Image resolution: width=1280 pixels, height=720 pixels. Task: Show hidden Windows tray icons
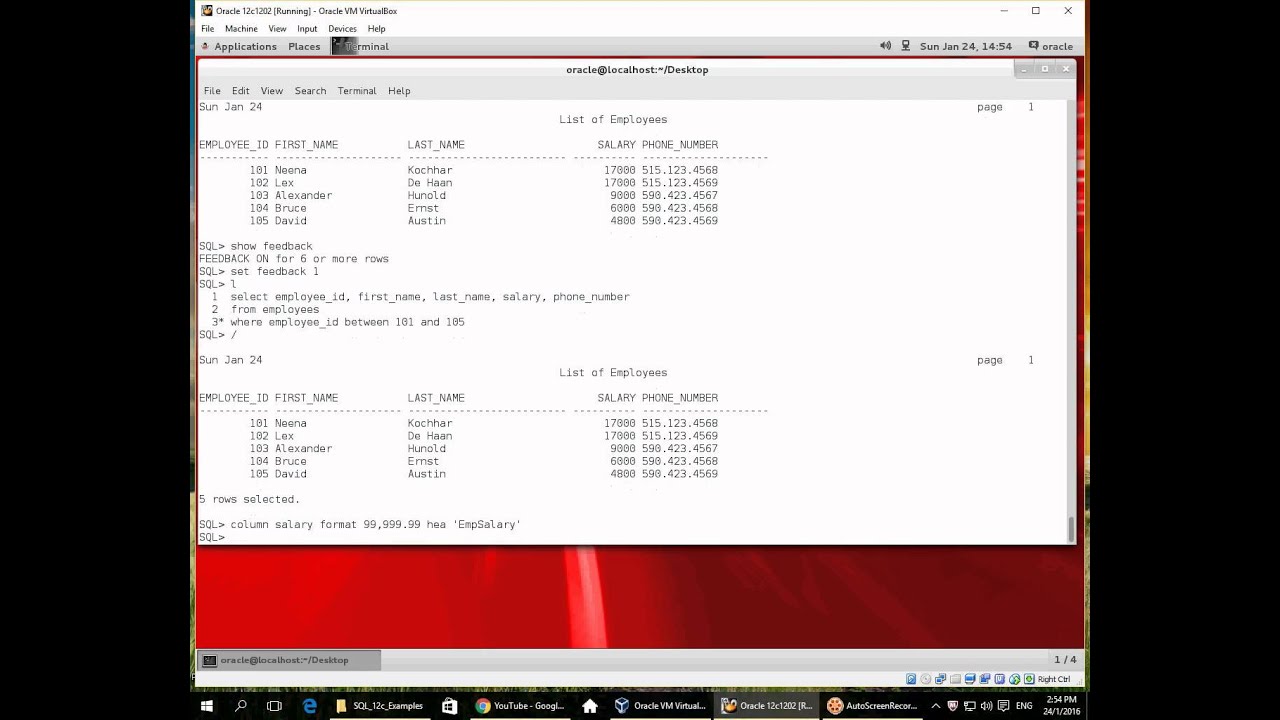click(x=936, y=706)
